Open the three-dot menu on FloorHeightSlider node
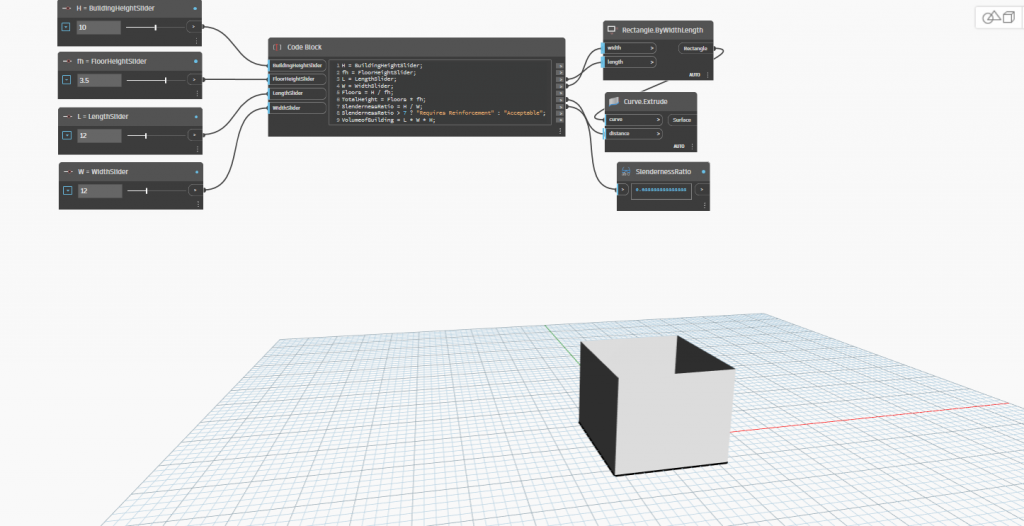The height and width of the screenshot is (526, 1024). (x=197, y=94)
